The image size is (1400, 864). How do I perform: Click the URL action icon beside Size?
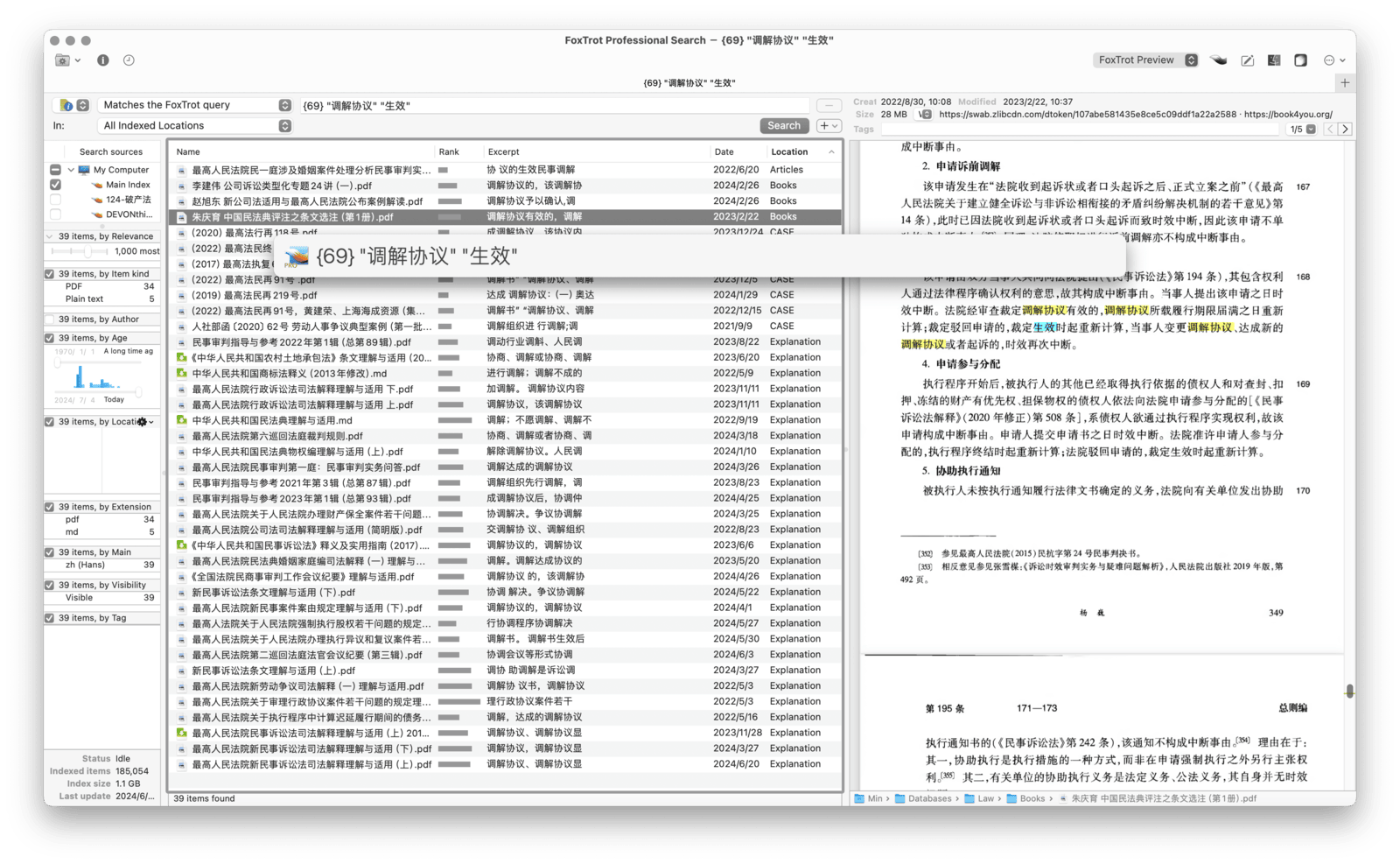(x=925, y=115)
